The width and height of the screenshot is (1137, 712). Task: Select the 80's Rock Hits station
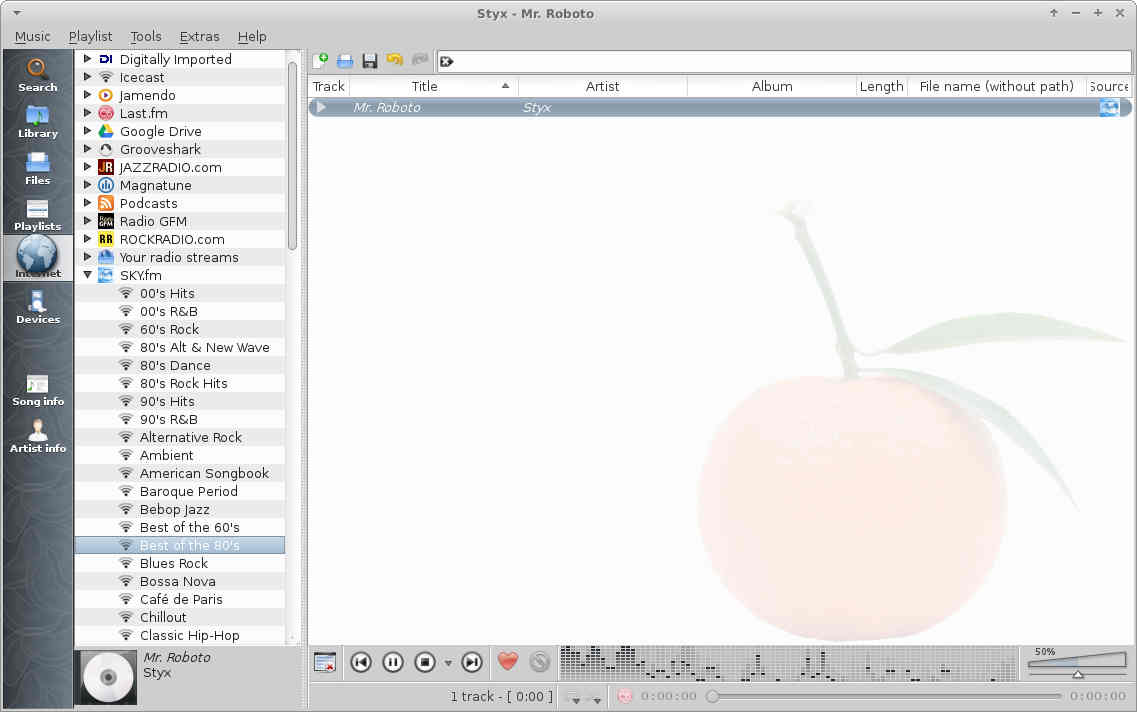click(183, 384)
